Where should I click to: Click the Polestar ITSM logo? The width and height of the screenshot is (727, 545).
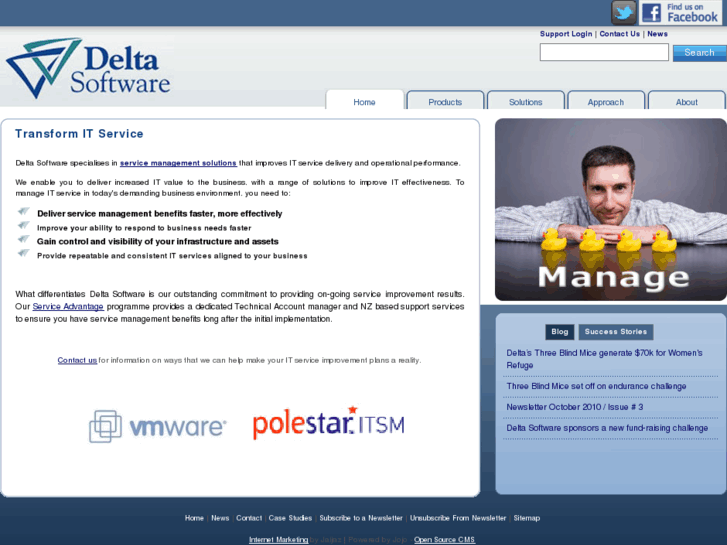point(328,423)
